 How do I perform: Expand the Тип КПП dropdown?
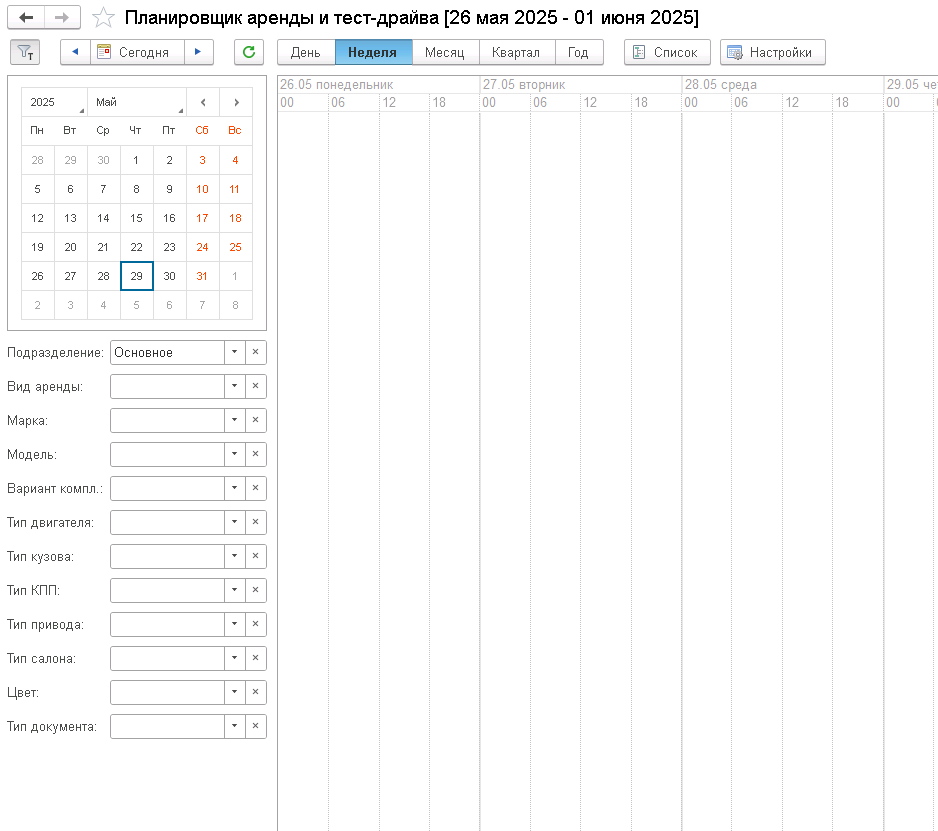234,590
